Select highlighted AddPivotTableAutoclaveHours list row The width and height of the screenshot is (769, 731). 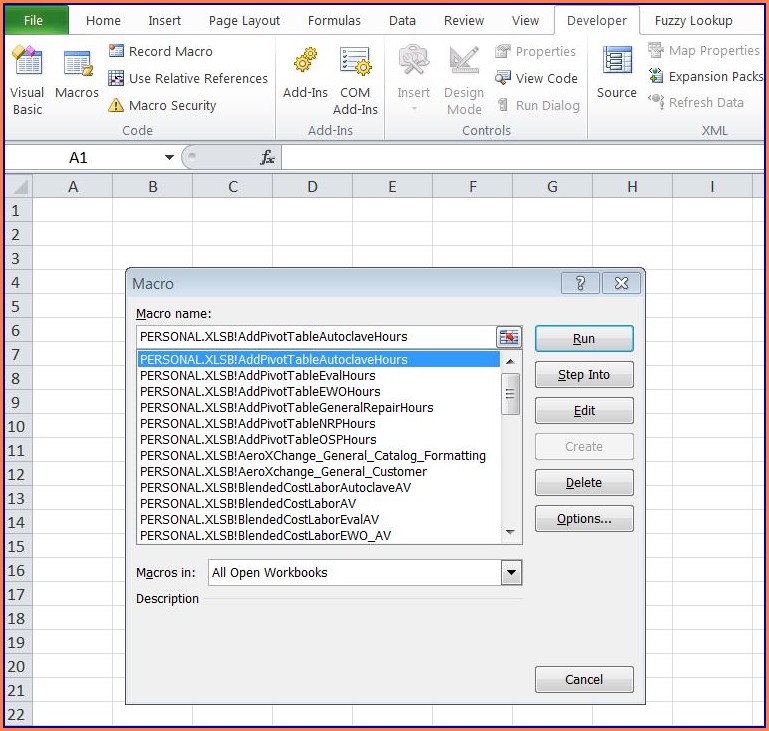pyautogui.click(x=319, y=359)
